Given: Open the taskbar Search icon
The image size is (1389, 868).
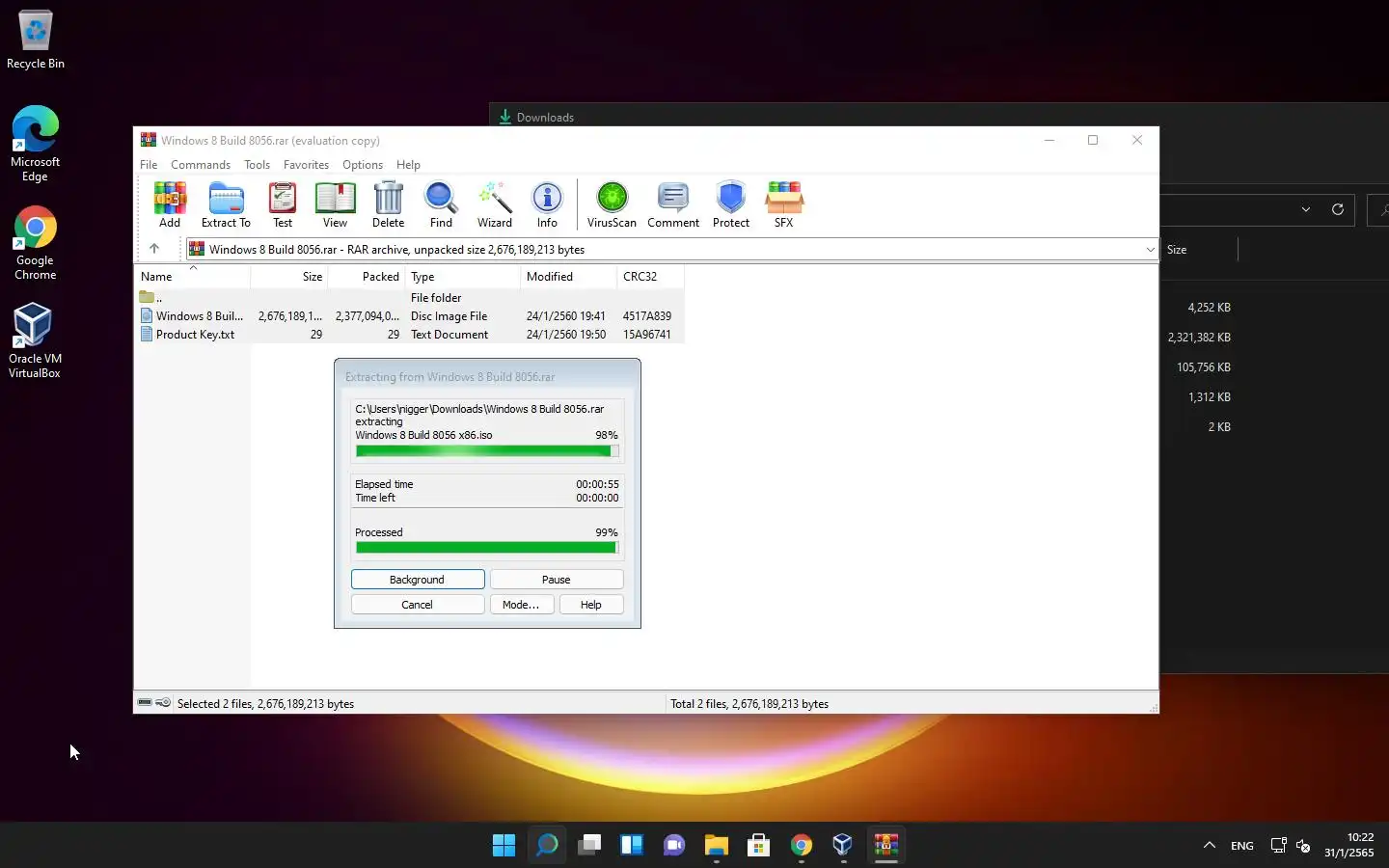Looking at the screenshot, I should coord(547,846).
